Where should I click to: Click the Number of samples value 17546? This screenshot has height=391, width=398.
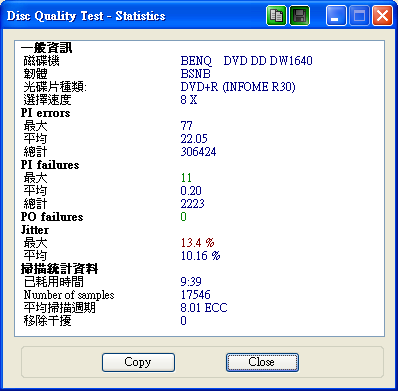point(196,295)
